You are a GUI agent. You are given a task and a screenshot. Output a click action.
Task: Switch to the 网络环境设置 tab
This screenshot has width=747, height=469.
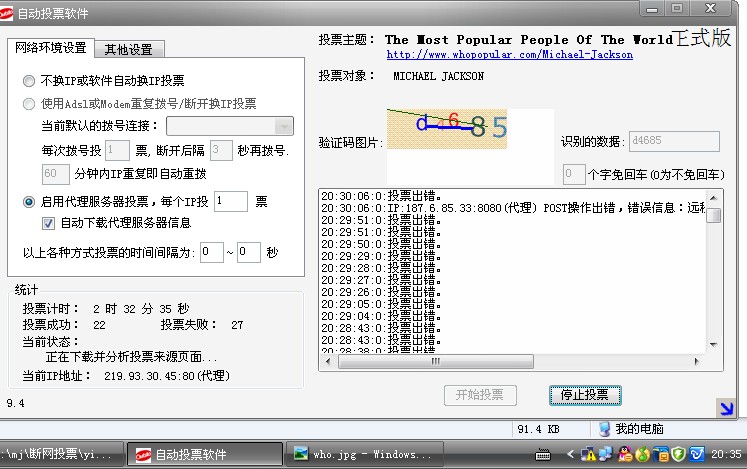tap(51, 48)
